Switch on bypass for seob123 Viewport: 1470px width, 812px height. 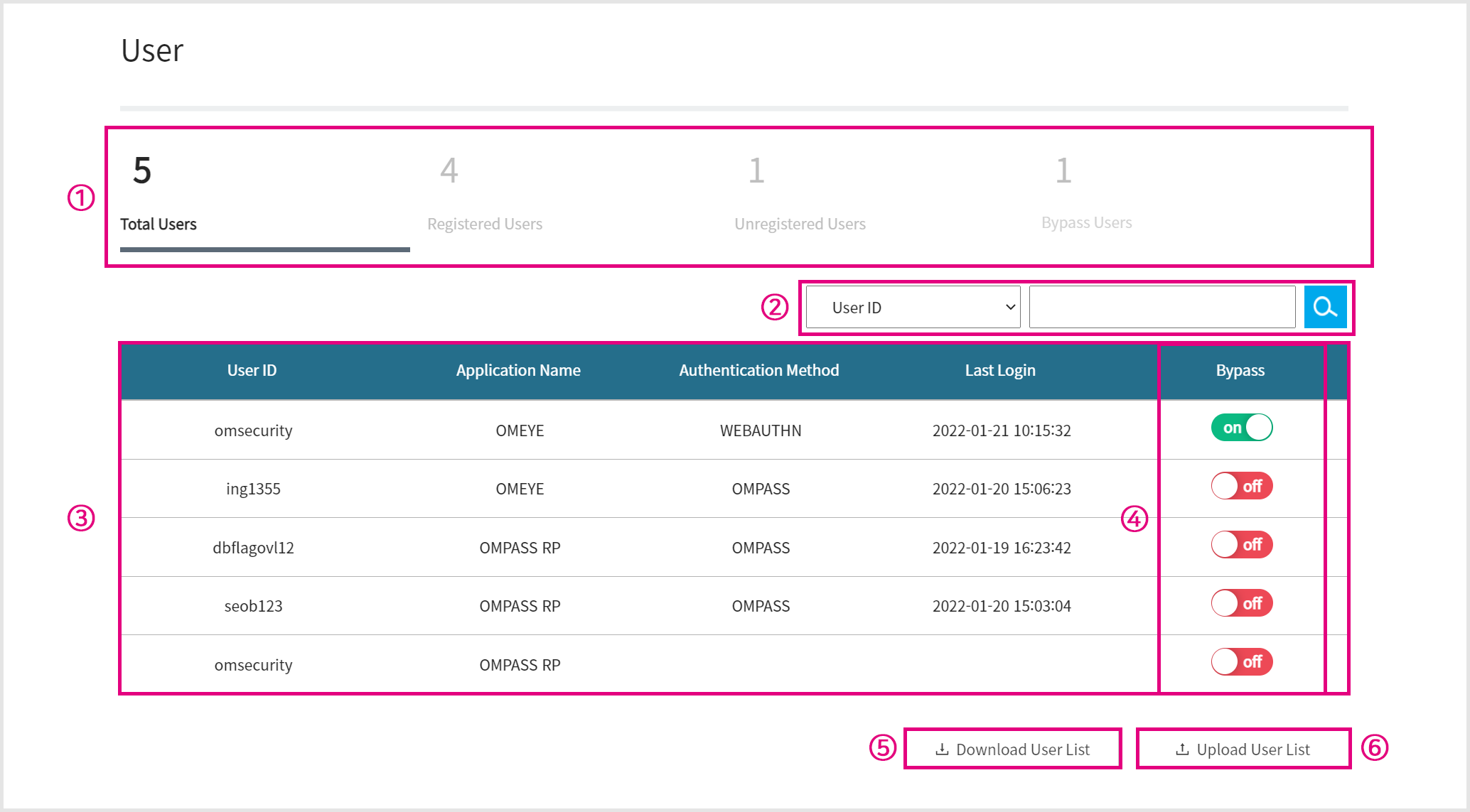tap(1242, 604)
